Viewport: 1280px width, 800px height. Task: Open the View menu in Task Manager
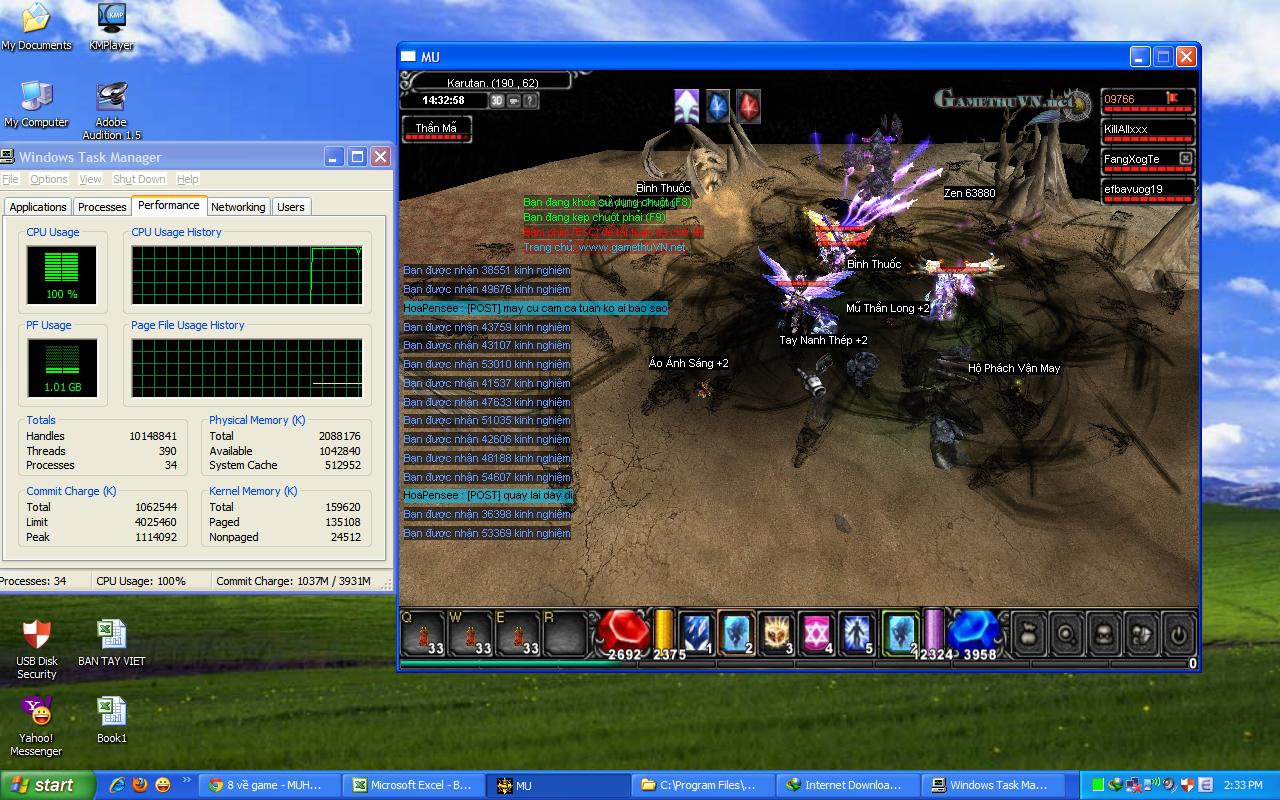tap(90, 179)
